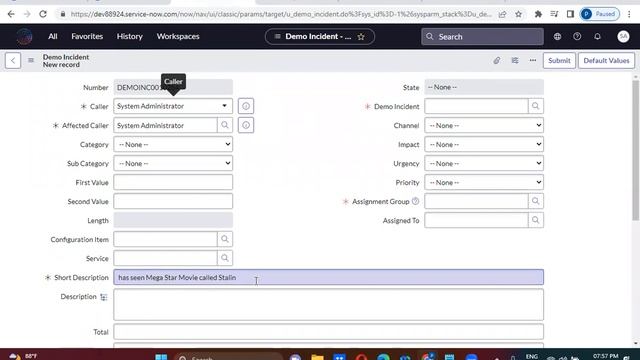Expand the Sub Category dropdown
This screenshot has height=360, width=640.
[173, 163]
